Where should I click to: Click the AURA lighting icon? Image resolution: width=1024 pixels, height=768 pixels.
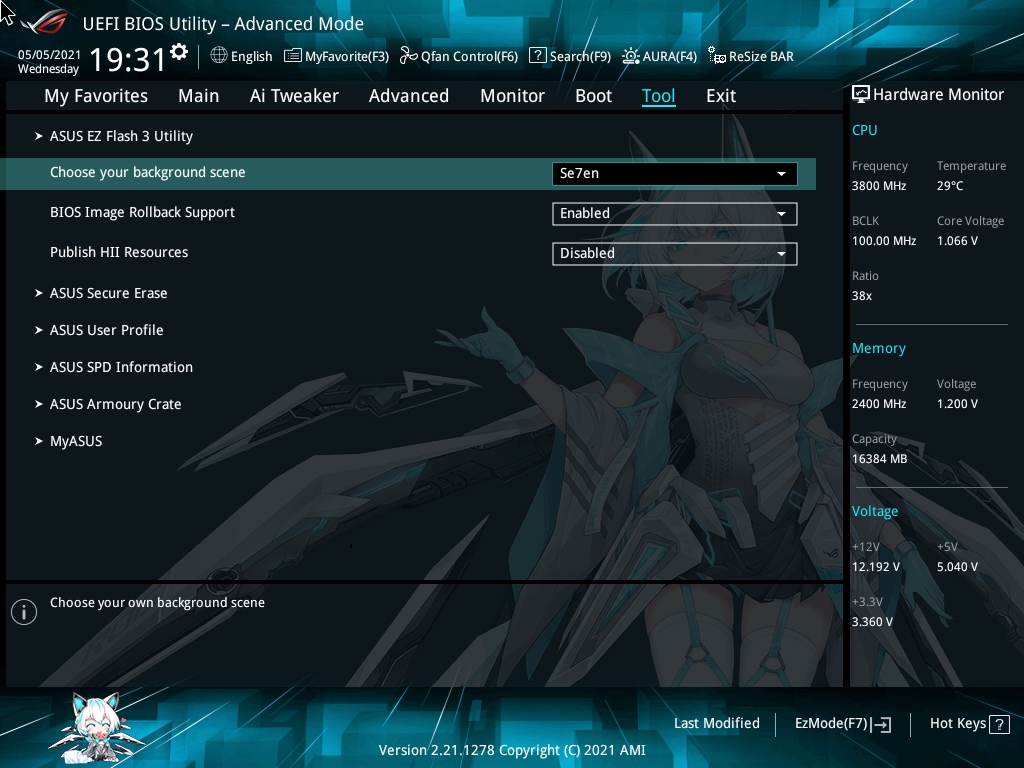point(630,56)
